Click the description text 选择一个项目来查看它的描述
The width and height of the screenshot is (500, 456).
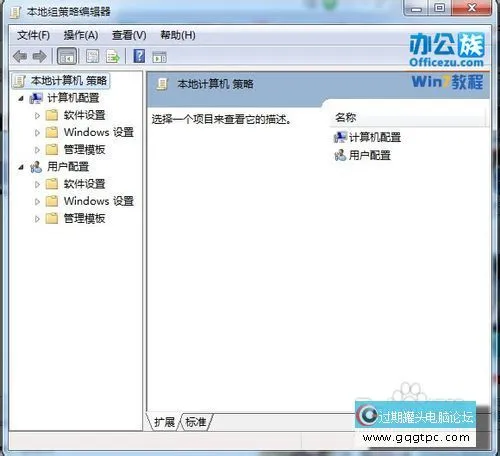221,119
